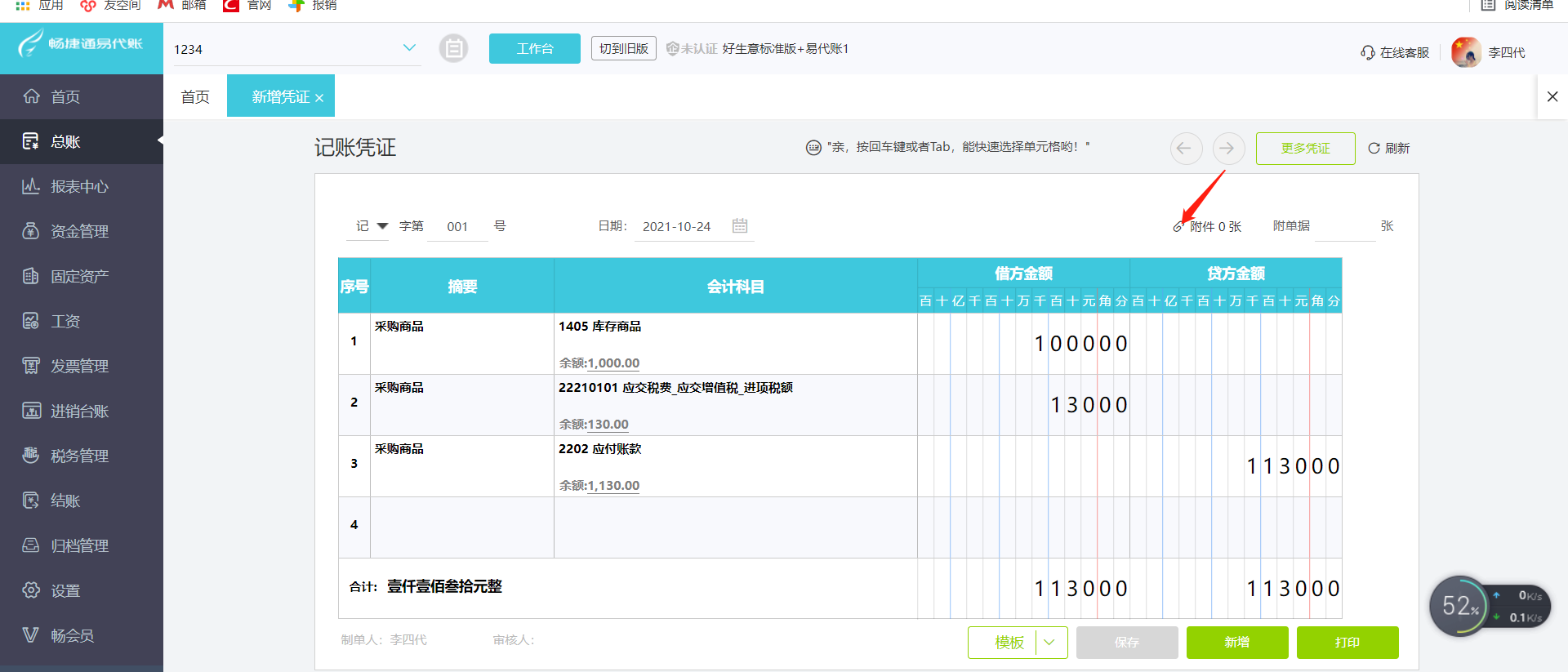1568x672 pixels.
Task: Click the green 新增 button
Action: [x=1236, y=643]
